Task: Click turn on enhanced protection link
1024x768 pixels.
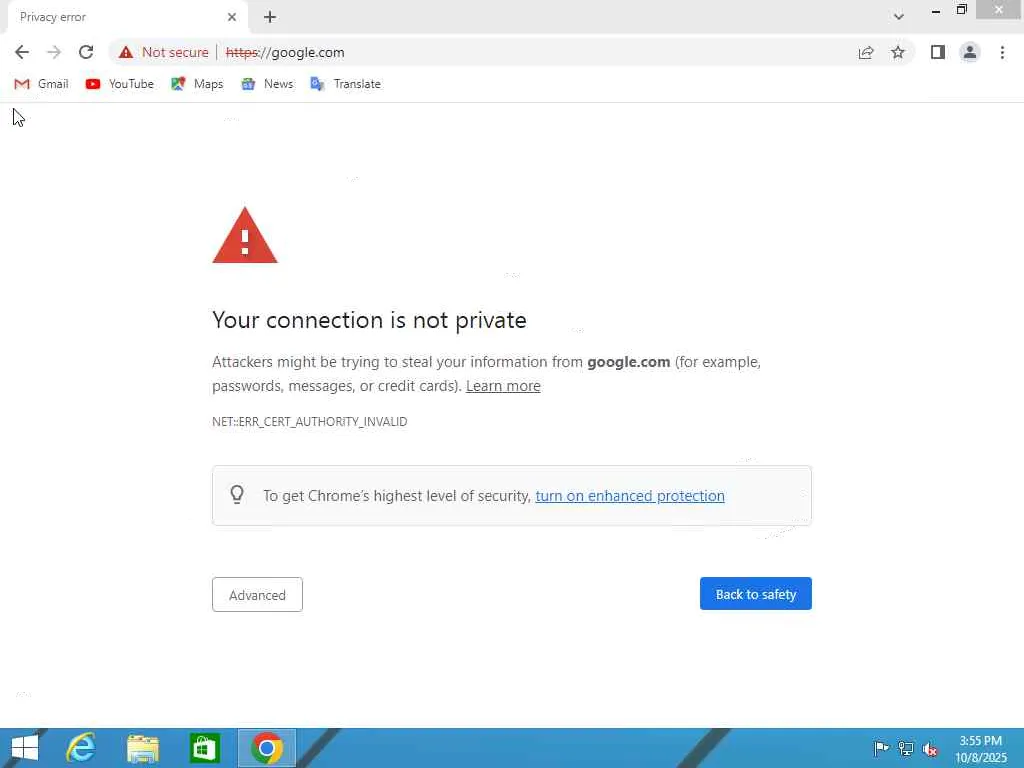Action: coord(630,496)
